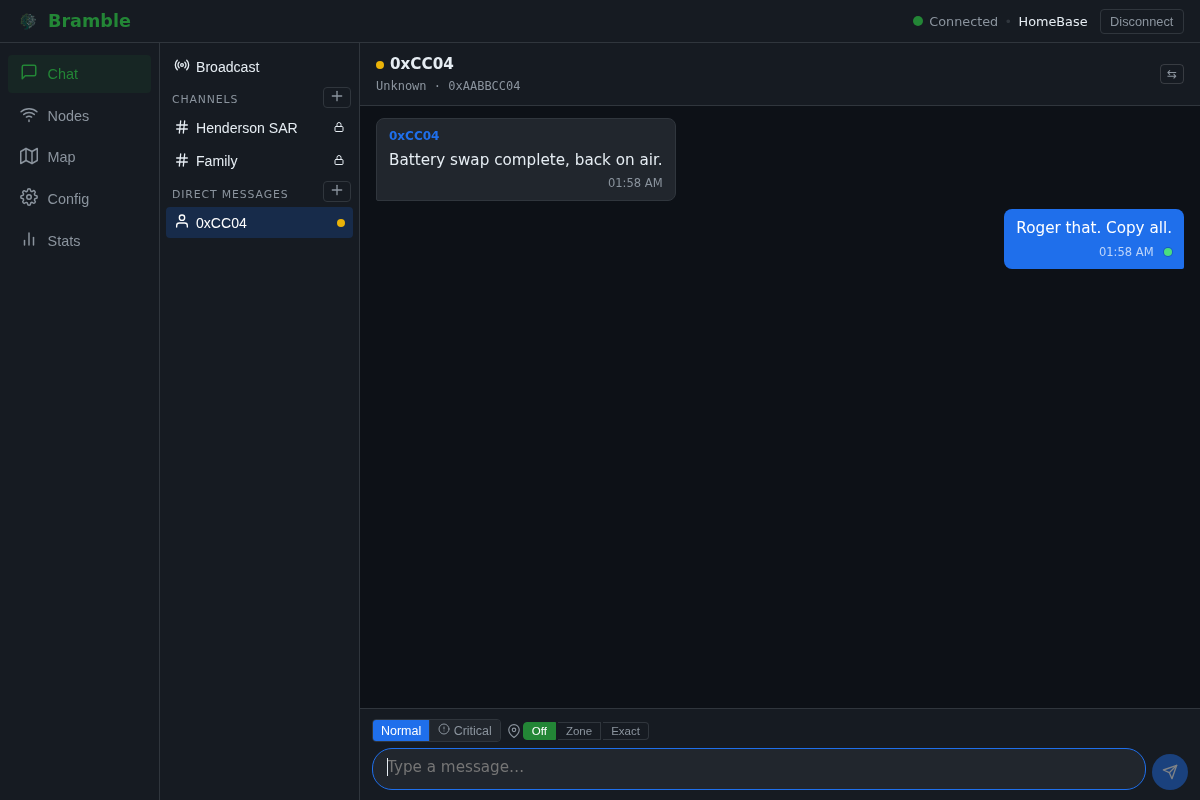Image resolution: width=1200 pixels, height=800 pixels.
Task: Click the Battery swap complete message
Action: (x=525, y=160)
